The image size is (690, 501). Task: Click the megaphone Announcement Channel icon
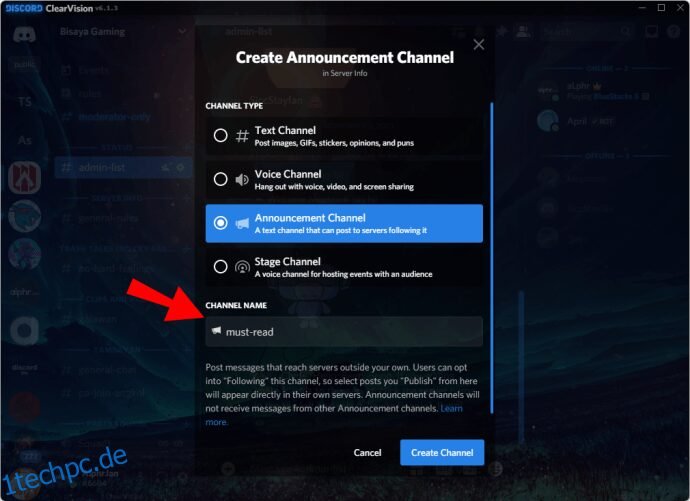click(x=242, y=223)
